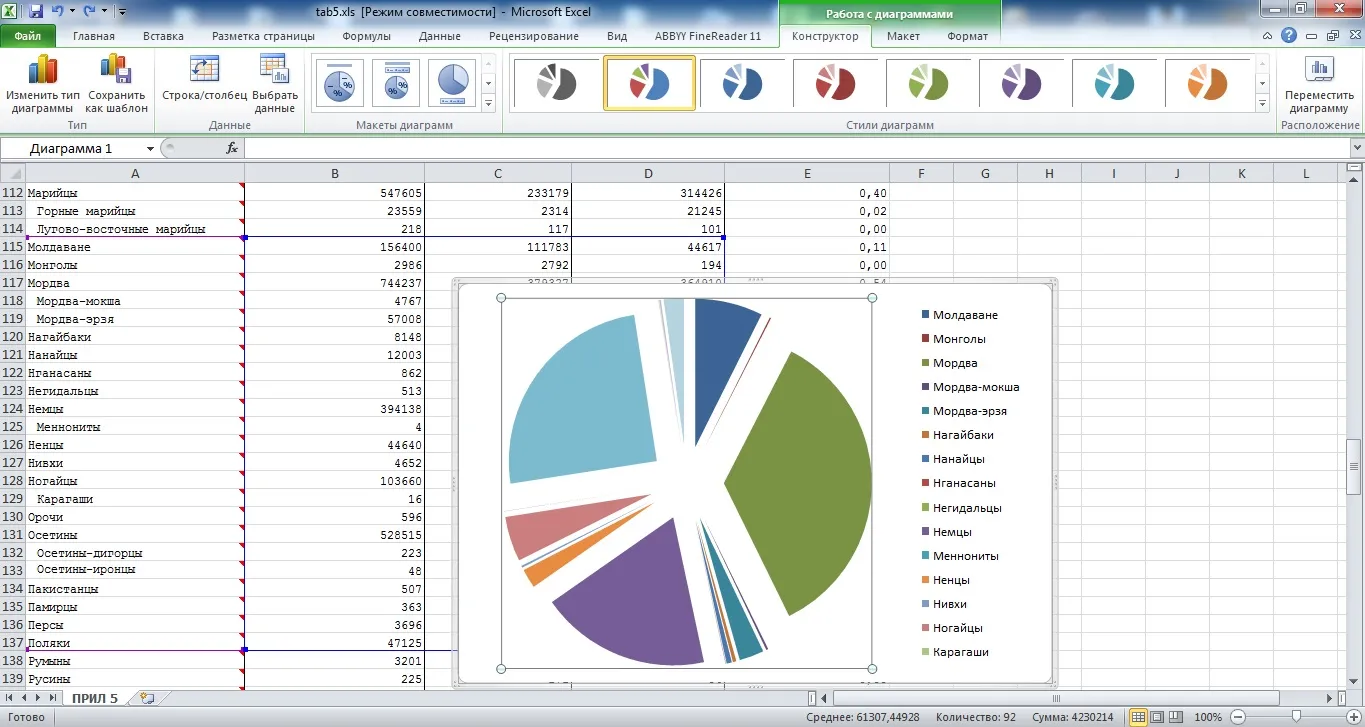This screenshot has height=727, width=1365.
Task: Click the Undo arrow icon
Action: pos(58,12)
